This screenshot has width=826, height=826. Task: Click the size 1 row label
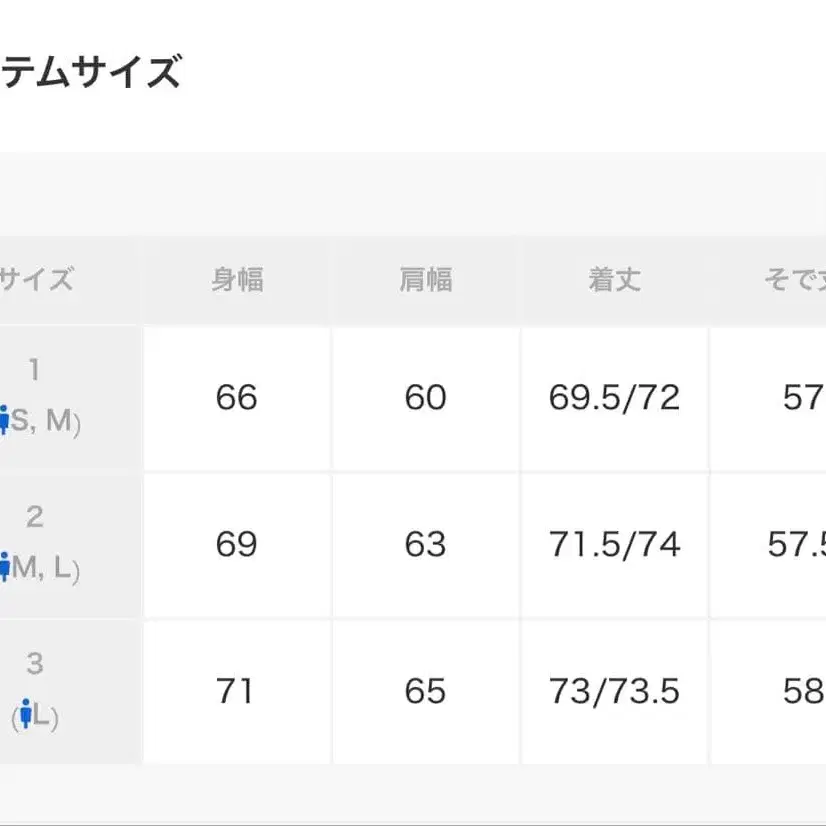(x=35, y=371)
